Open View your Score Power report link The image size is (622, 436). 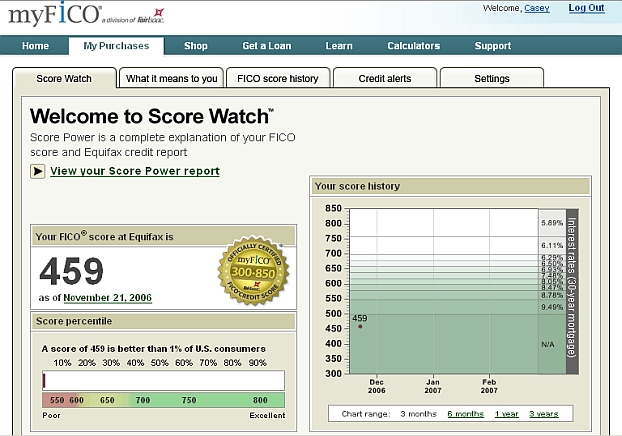tap(135, 171)
